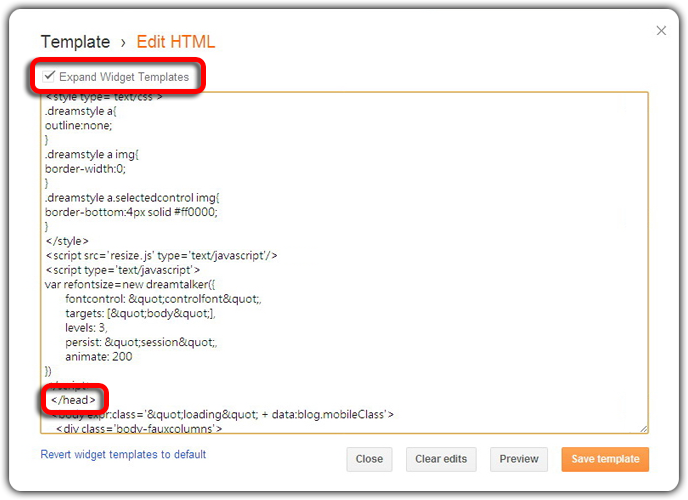Click the 'persist:' session code line

[x=141, y=343]
